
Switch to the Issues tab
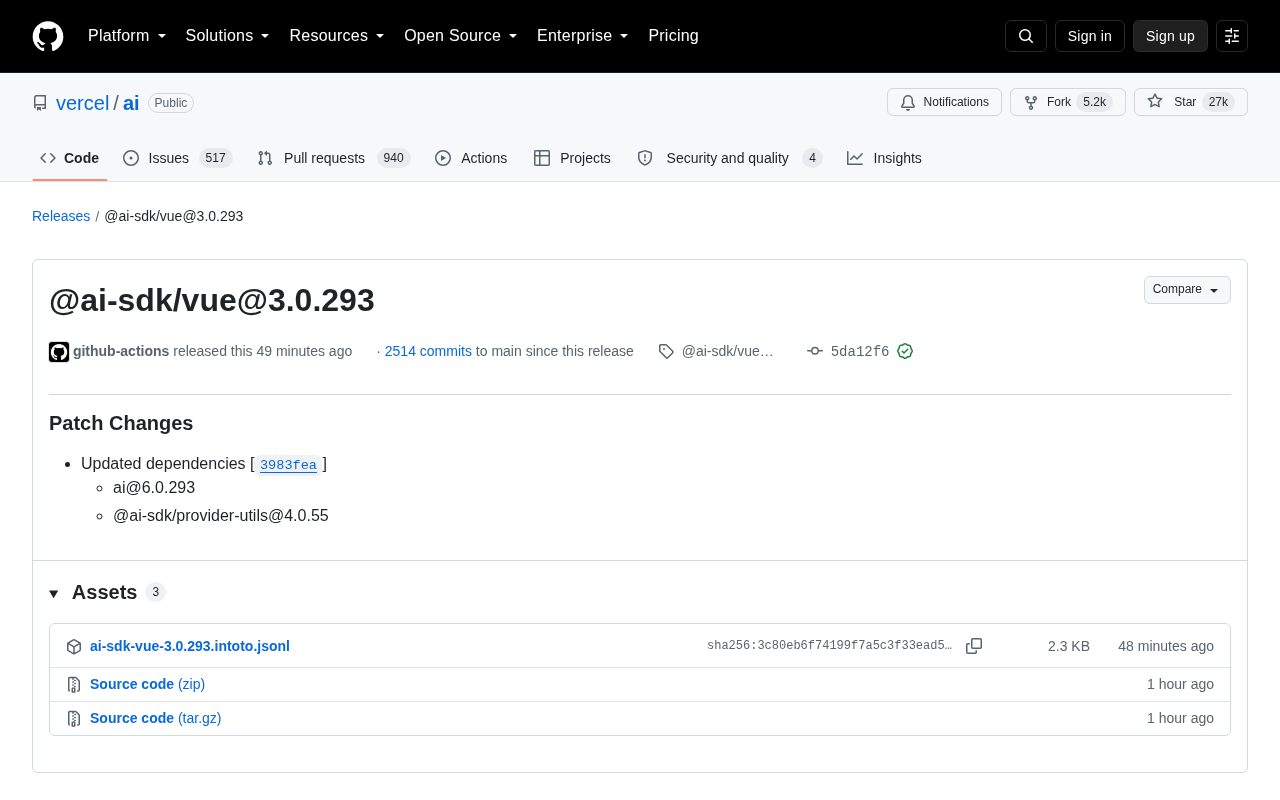point(178,158)
